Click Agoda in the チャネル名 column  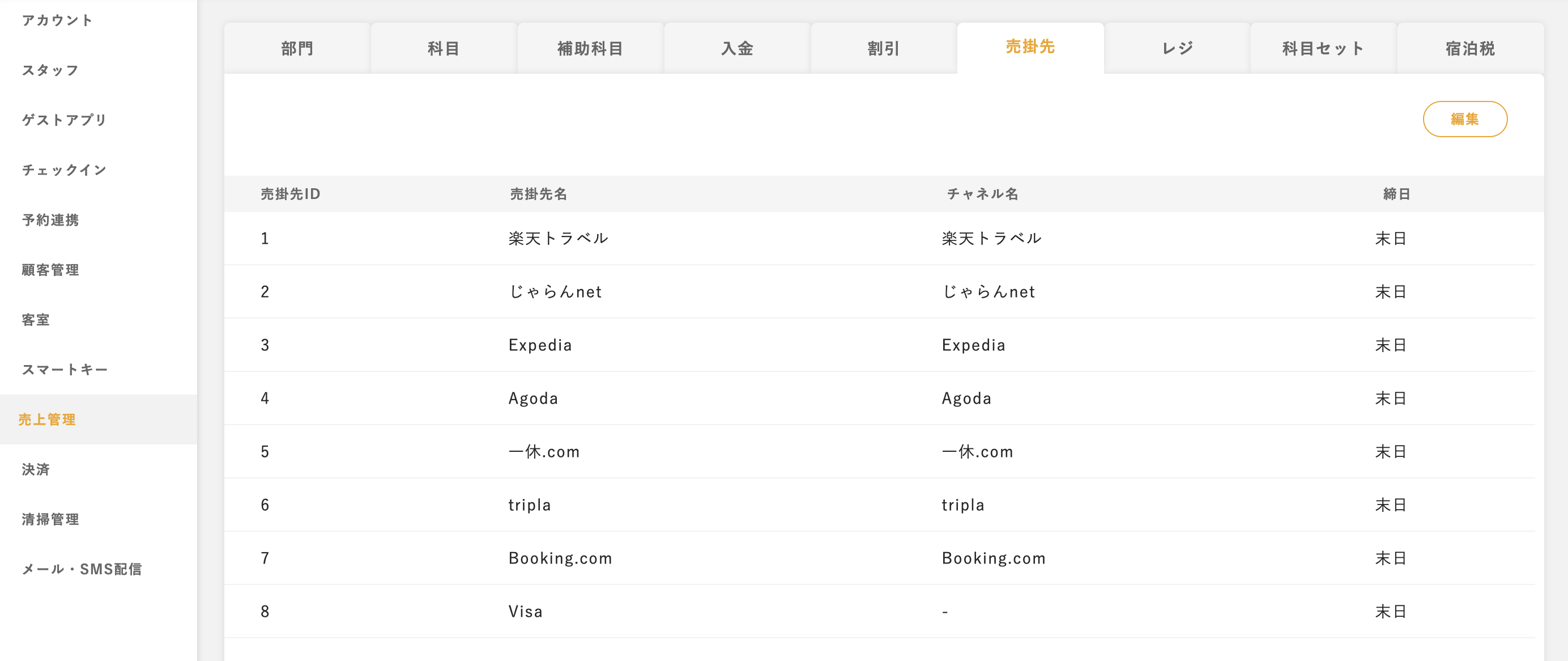point(966,399)
